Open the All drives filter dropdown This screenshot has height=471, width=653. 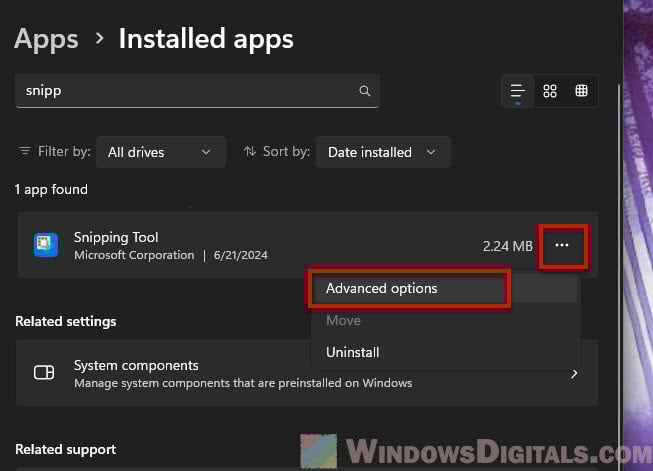[161, 152]
